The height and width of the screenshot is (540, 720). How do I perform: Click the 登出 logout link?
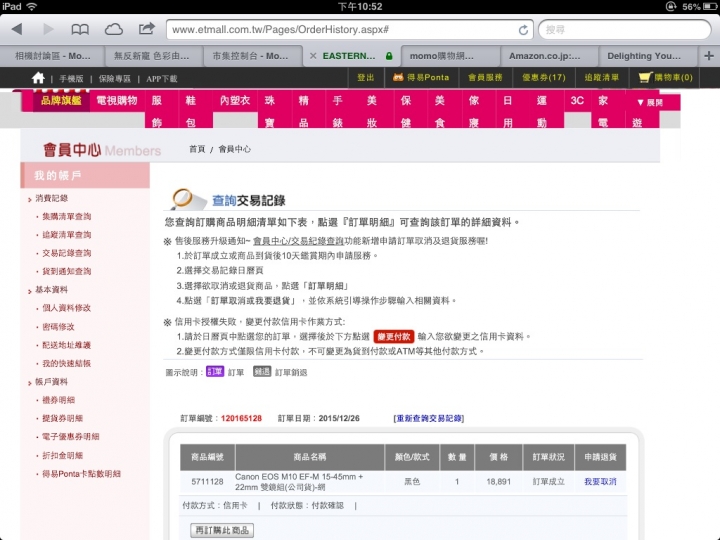pos(366,77)
